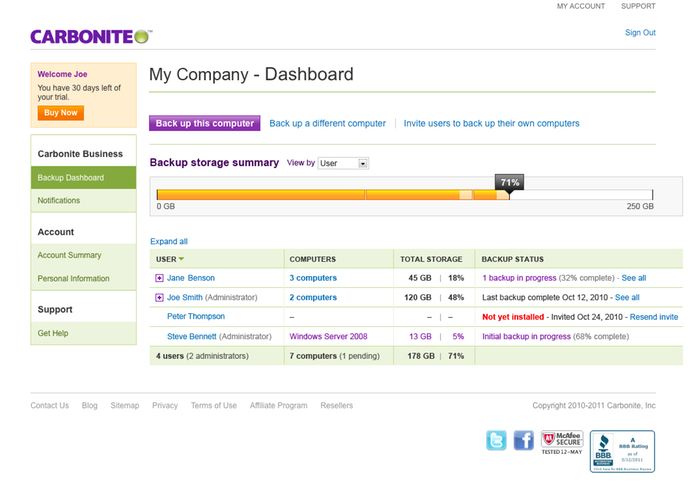Open Affiliate Program in the footer
Screen dimensions: 695x484
pos(278,406)
